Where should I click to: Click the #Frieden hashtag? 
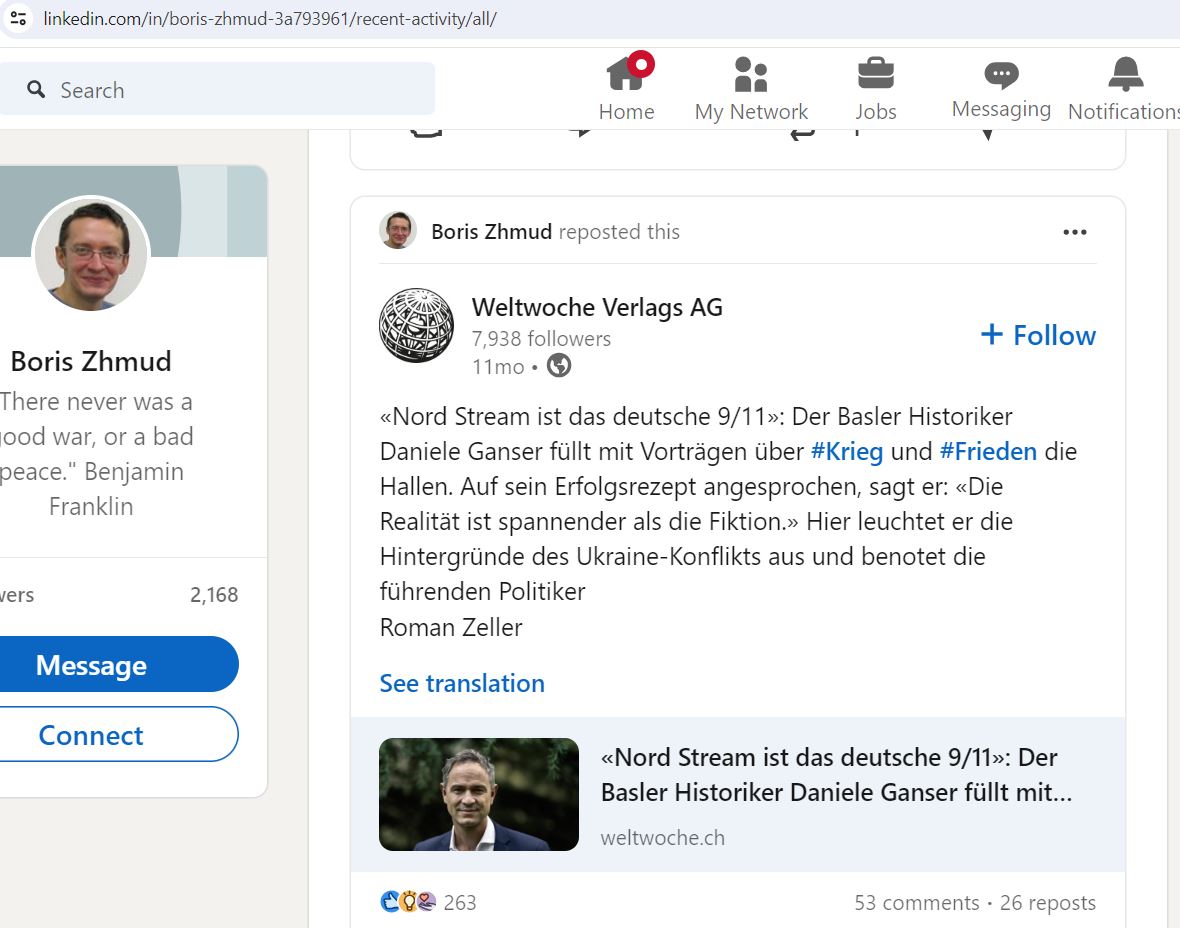pyautogui.click(x=988, y=452)
